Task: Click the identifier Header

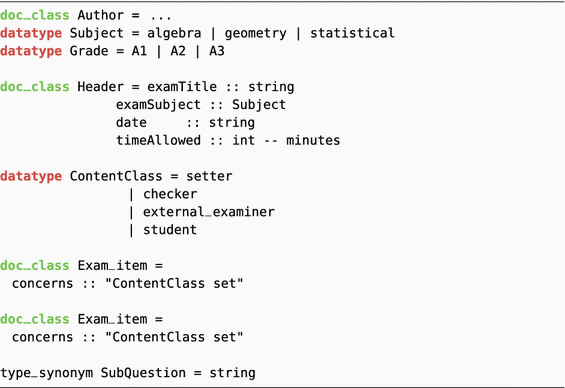Action: click(x=101, y=87)
